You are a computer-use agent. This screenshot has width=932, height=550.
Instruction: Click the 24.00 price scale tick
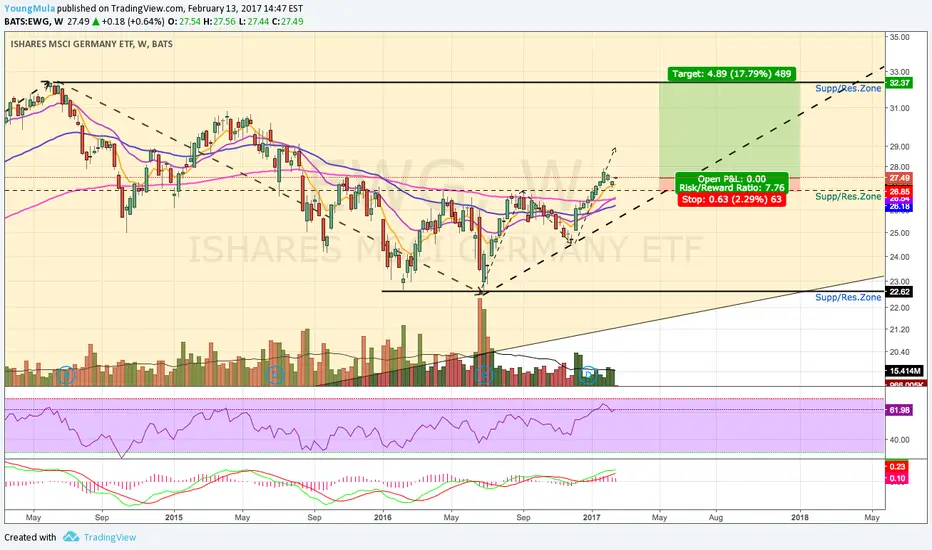tap(899, 257)
